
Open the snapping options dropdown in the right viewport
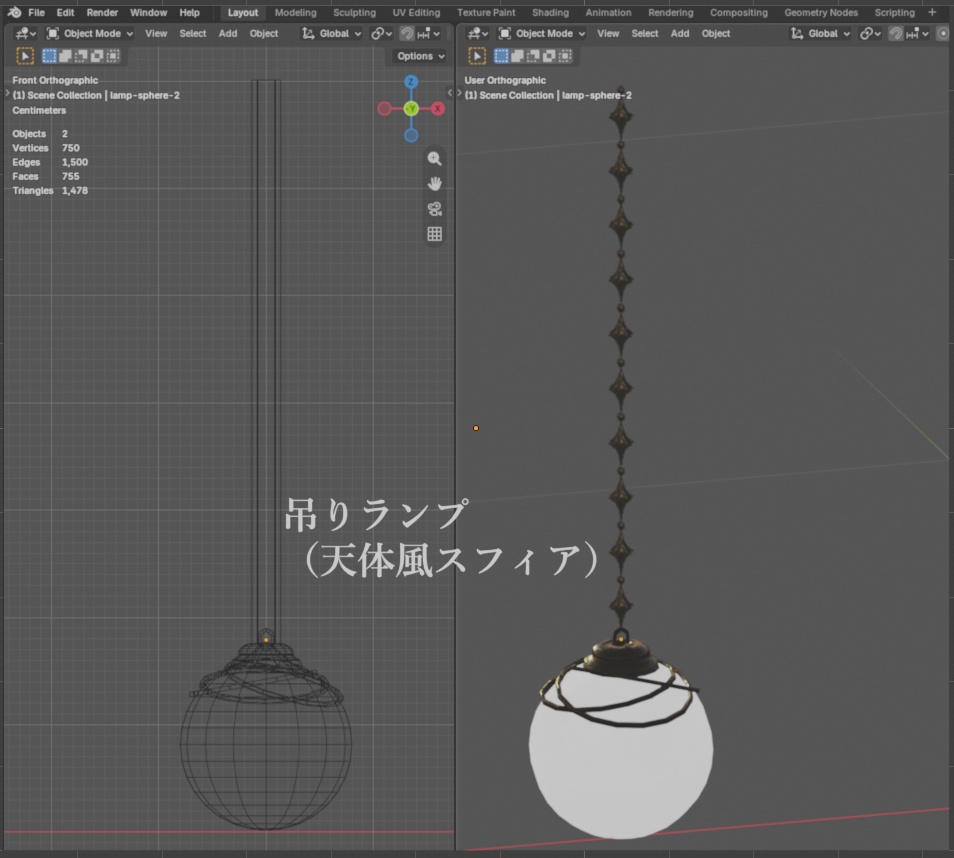[x=917, y=33]
